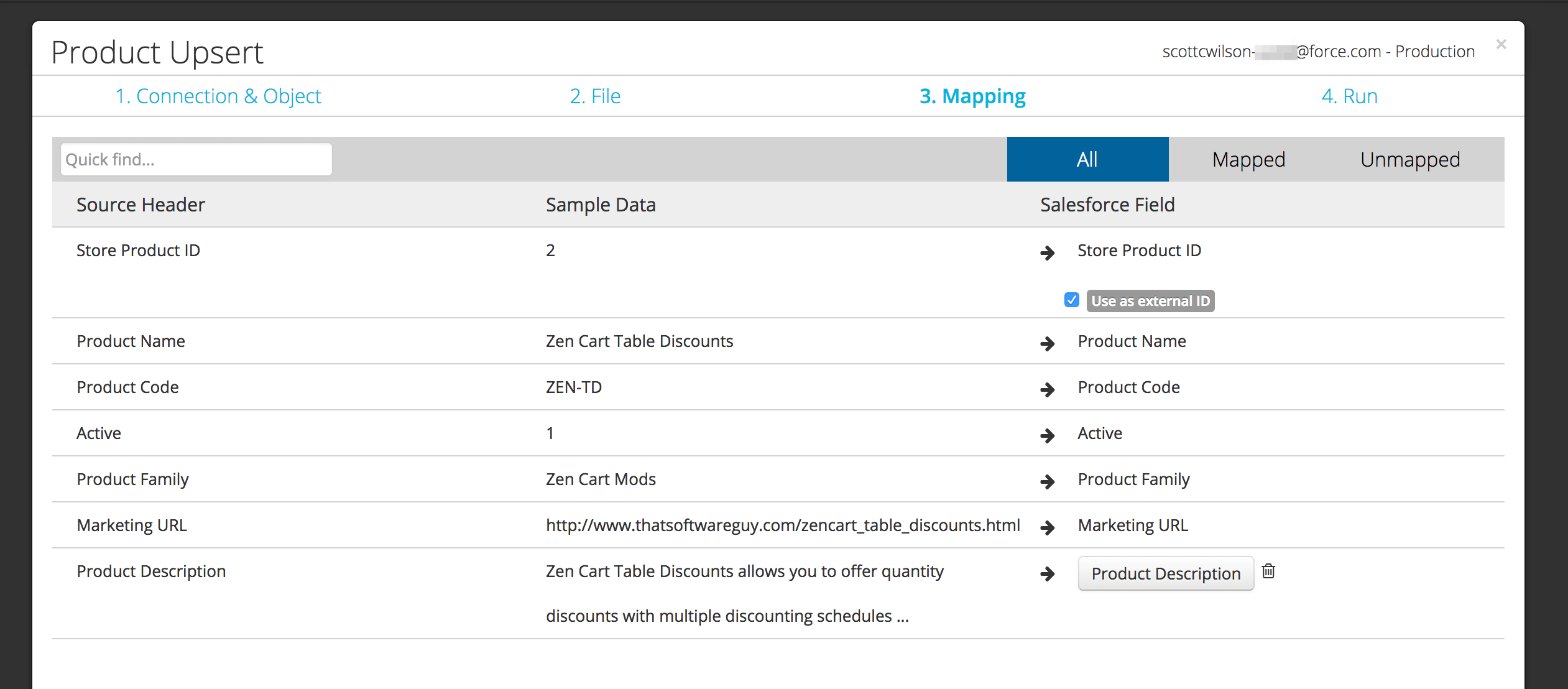This screenshot has width=1568, height=689.
Task: Click the Store Product ID source header
Action: tap(138, 250)
